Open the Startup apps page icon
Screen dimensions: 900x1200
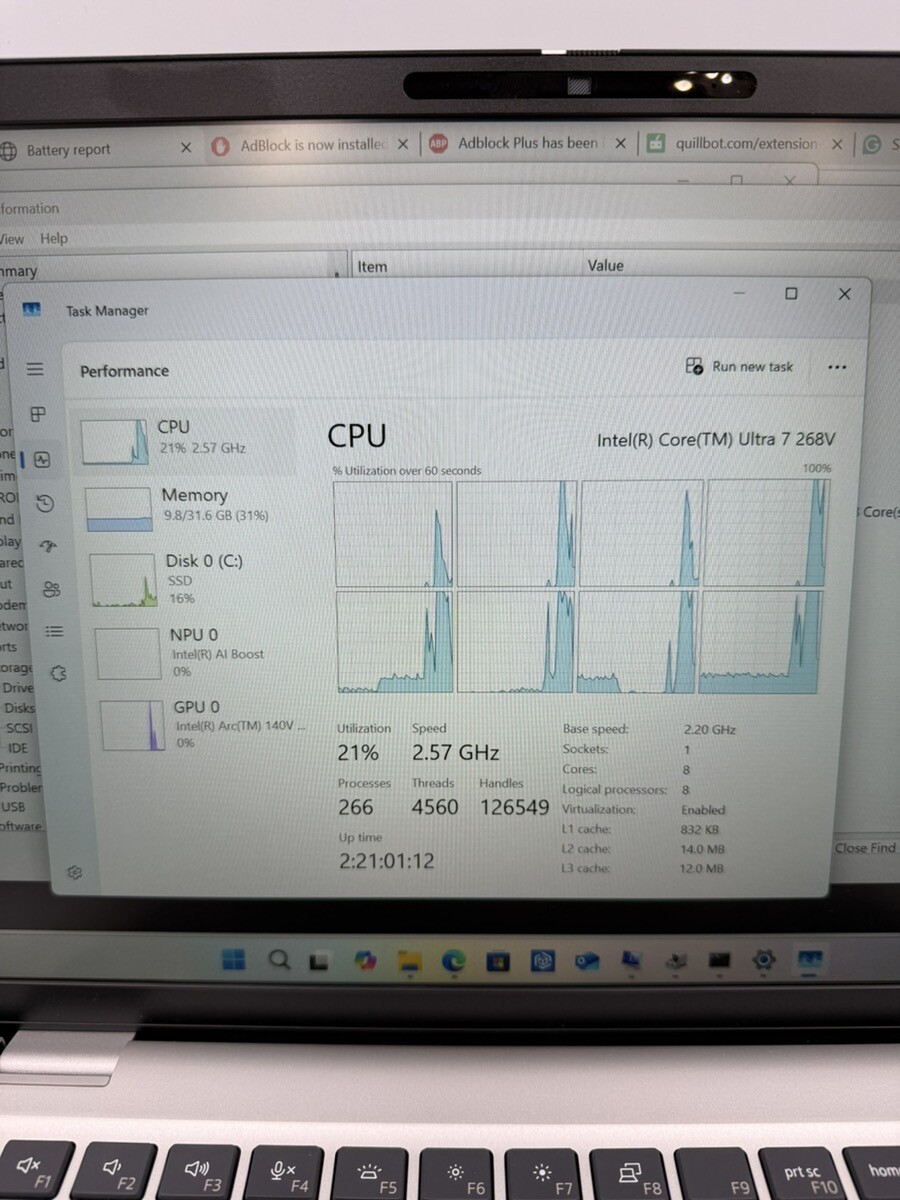click(48, 546)
